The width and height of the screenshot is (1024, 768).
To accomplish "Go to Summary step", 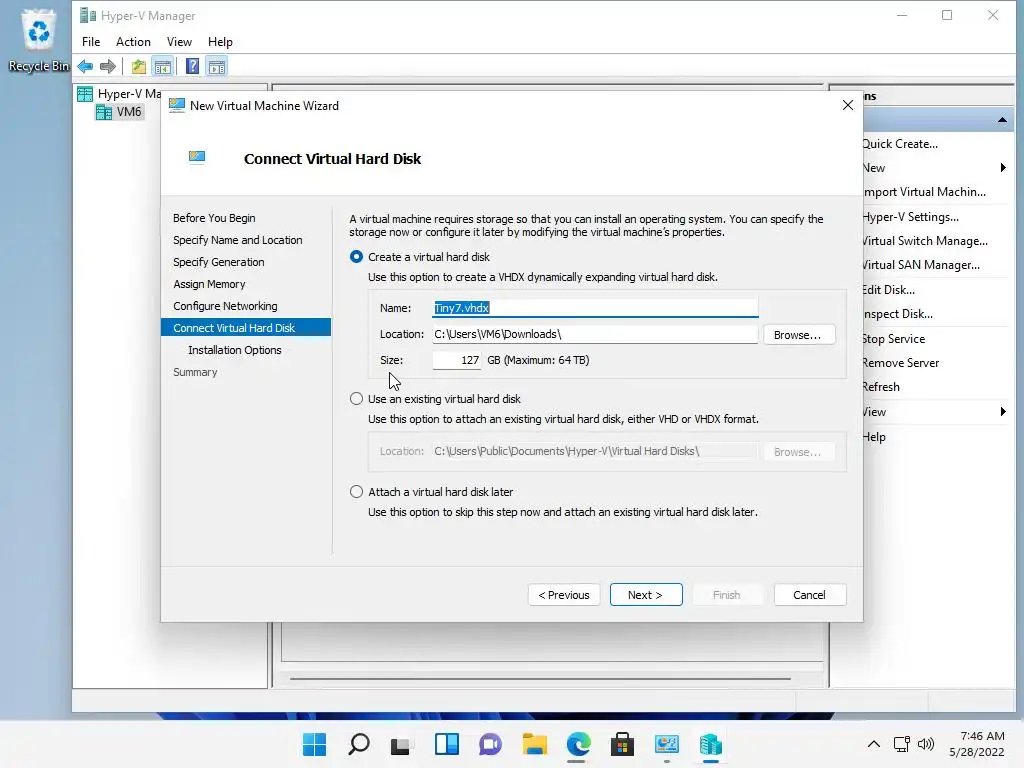I will [x=195, y=372].
